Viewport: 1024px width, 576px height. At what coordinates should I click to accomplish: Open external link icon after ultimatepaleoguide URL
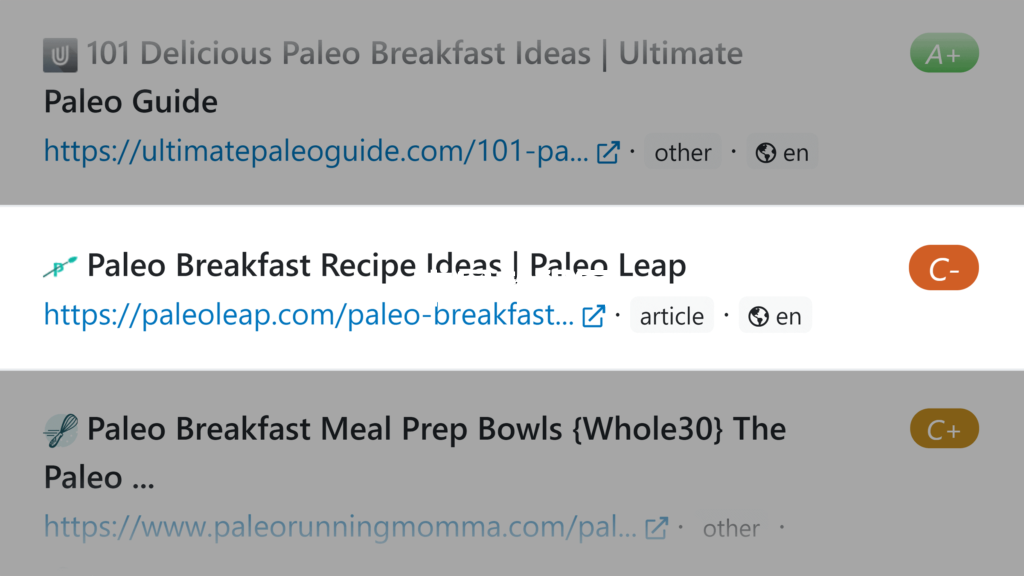[x=608, y=152]
